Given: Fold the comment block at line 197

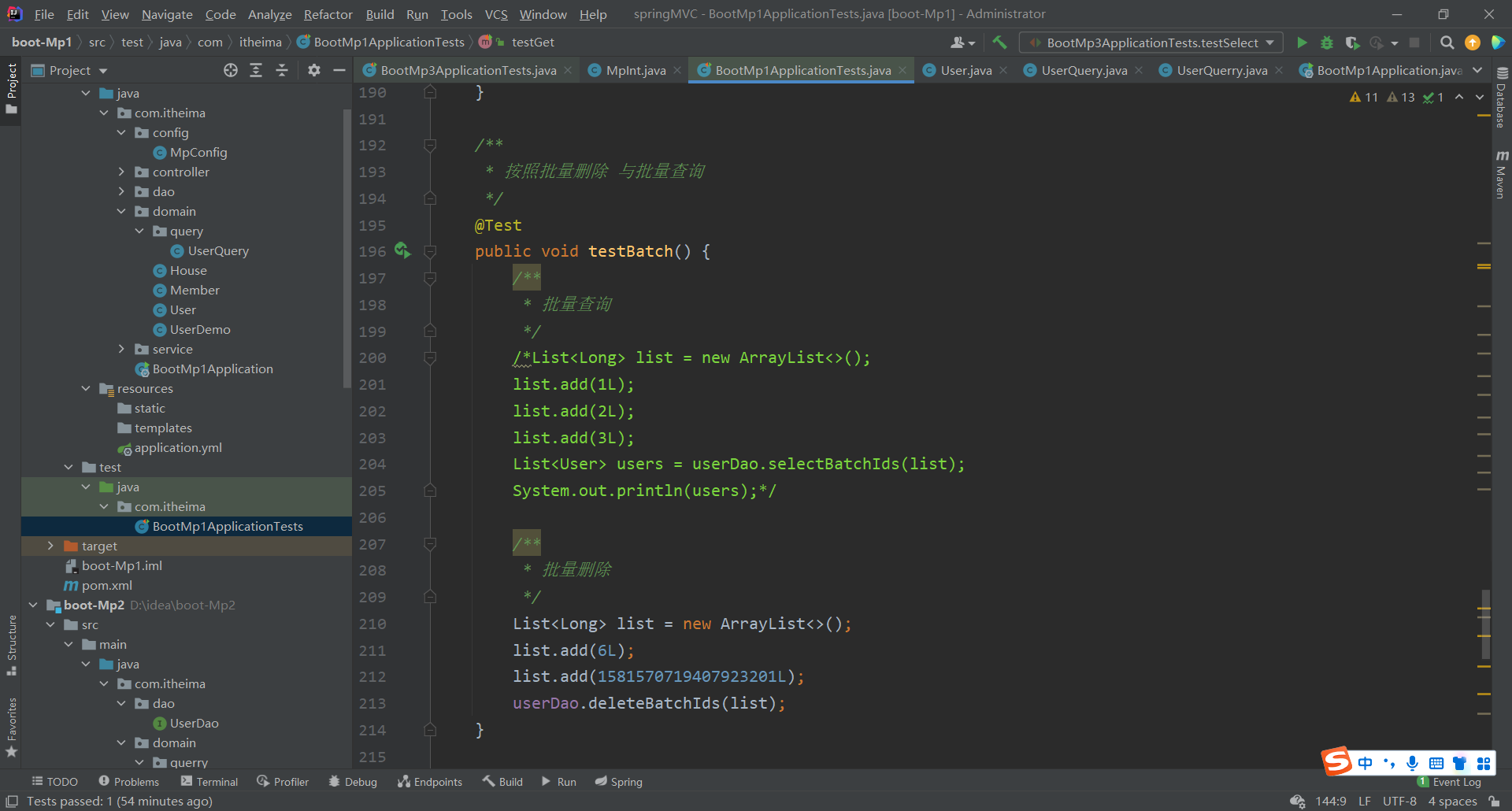Looking at the screenshot, I should pos(430,278).
